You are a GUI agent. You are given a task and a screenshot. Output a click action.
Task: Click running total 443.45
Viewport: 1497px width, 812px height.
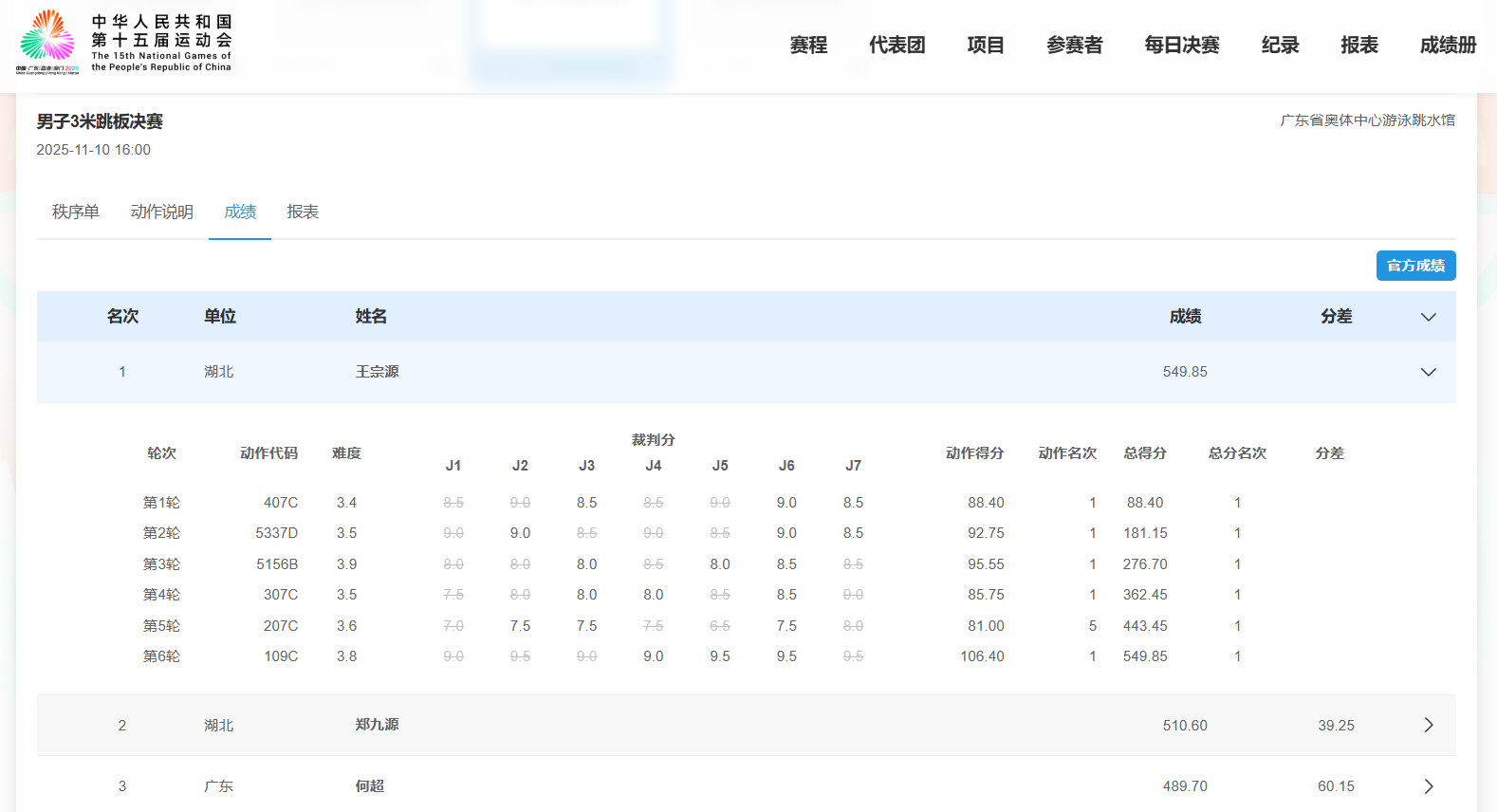click(x=1145, y=626)
